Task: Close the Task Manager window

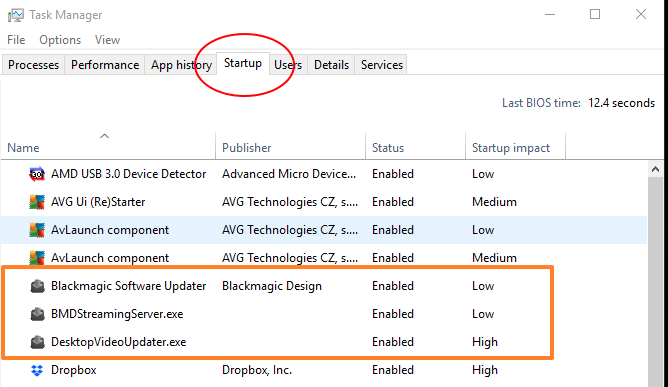Action: pyautogui.click(x=641, y=14)
